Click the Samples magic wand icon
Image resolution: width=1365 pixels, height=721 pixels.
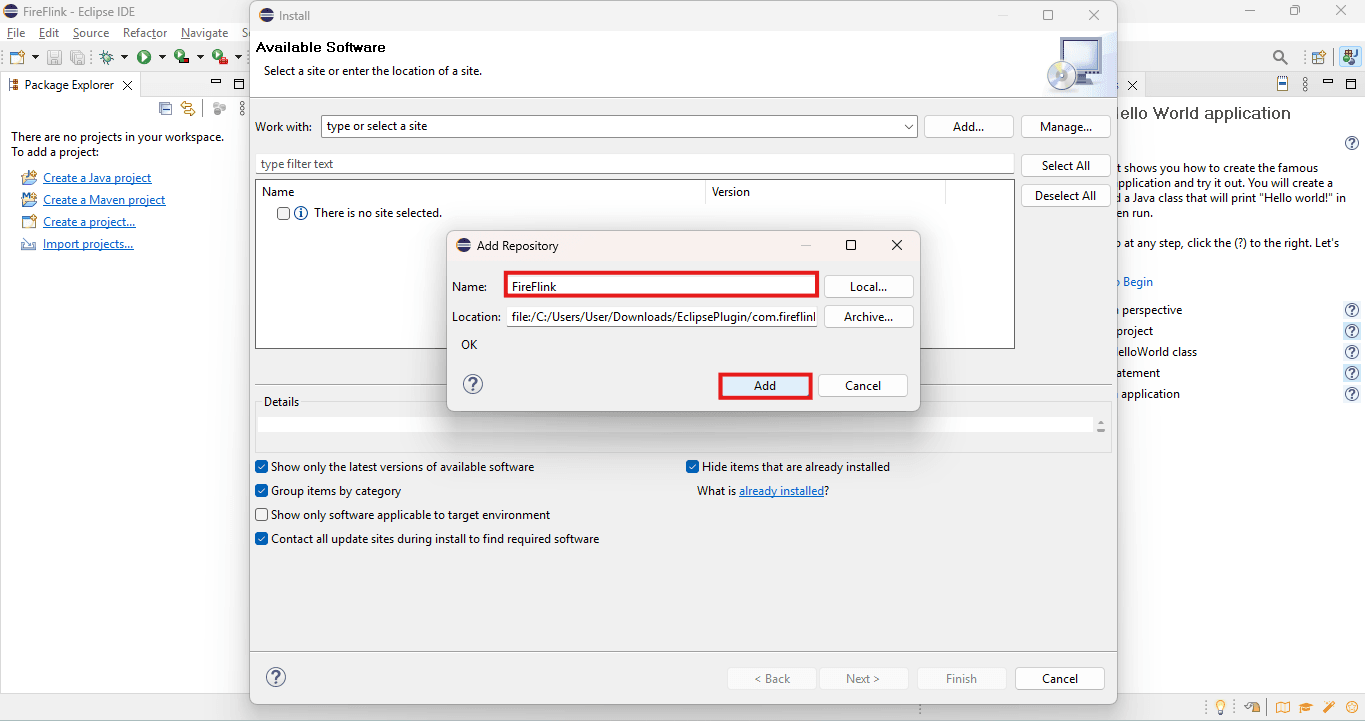(1329, 707)
